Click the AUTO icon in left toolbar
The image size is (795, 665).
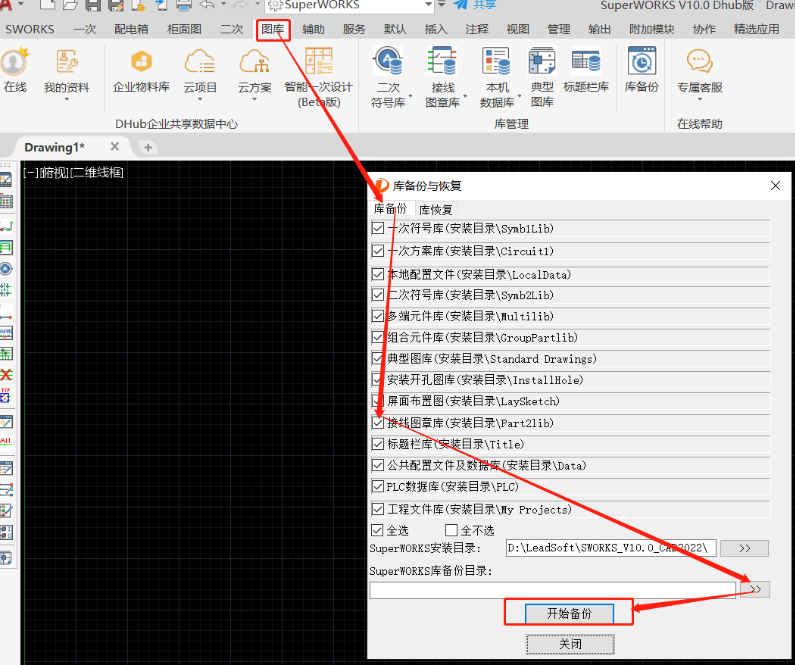coord(6,333)
